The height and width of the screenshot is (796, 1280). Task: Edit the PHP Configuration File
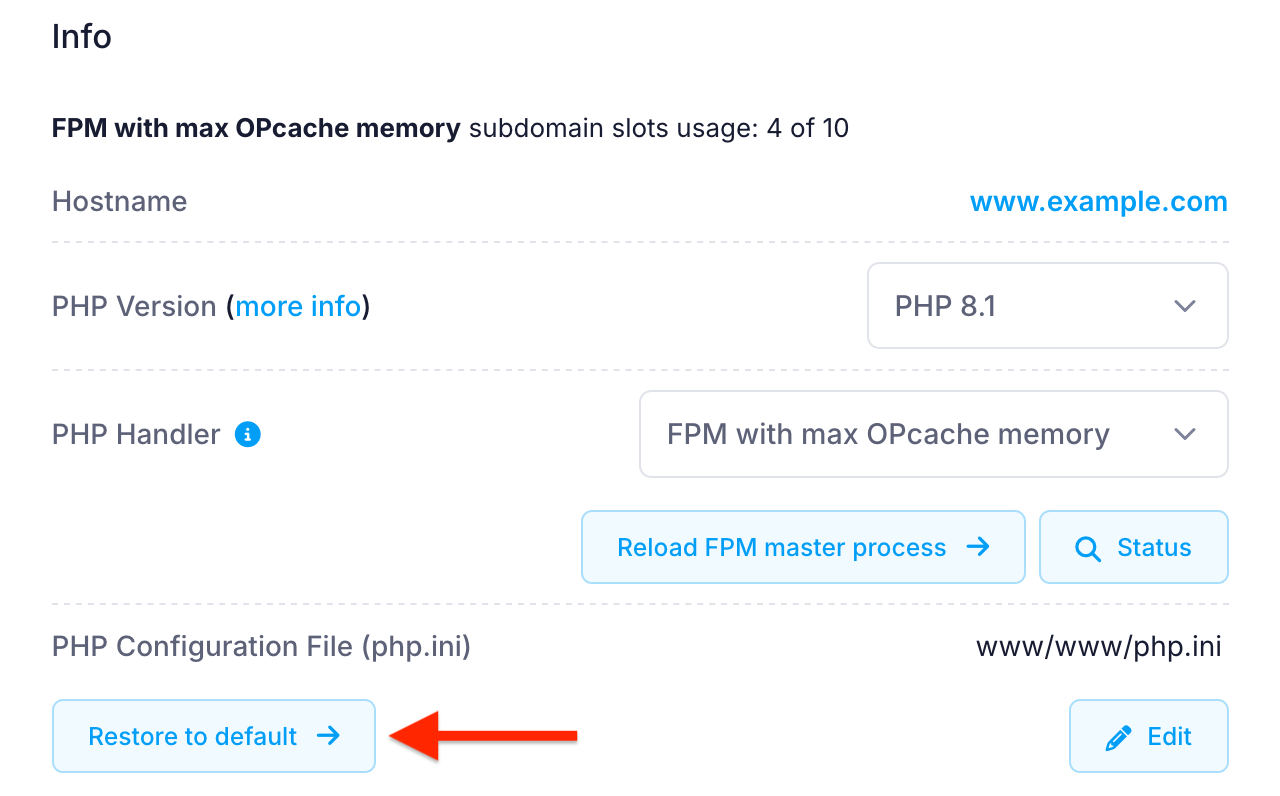point(1148,736)
